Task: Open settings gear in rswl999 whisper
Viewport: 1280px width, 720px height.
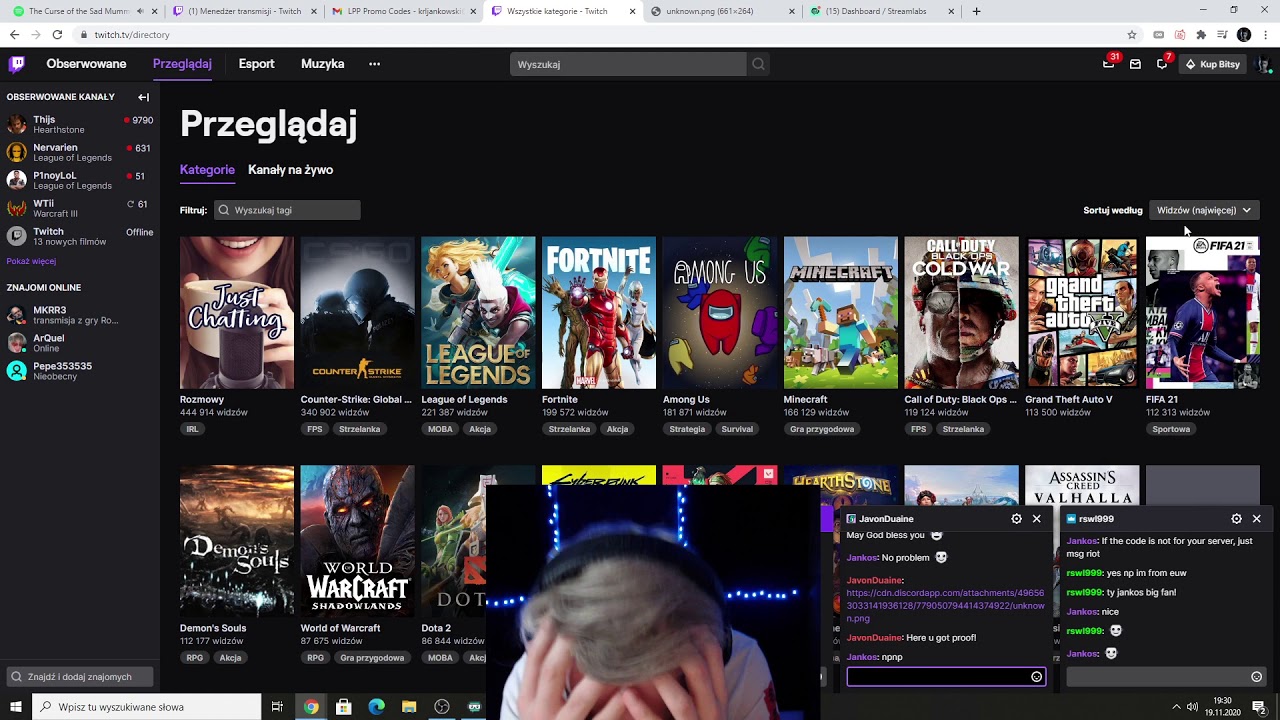Action: tap(1236, 519)
